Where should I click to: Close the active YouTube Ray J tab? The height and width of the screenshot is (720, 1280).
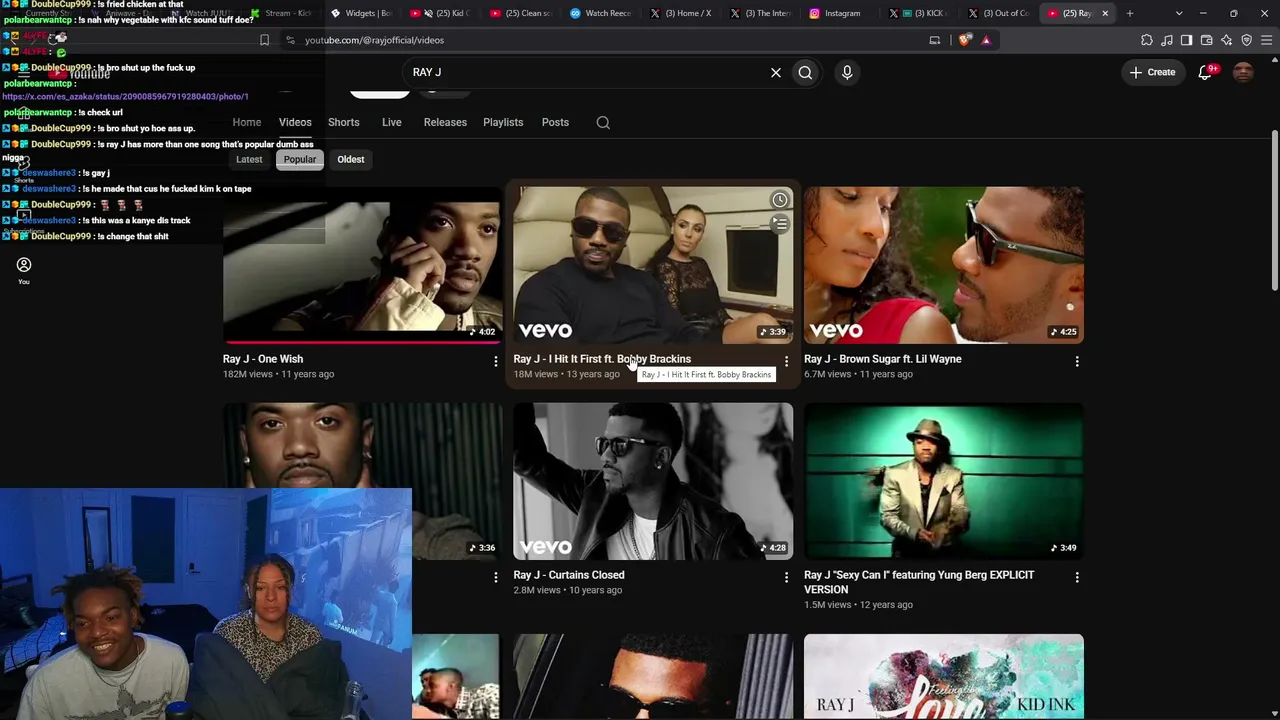(x=1105, y=13)
